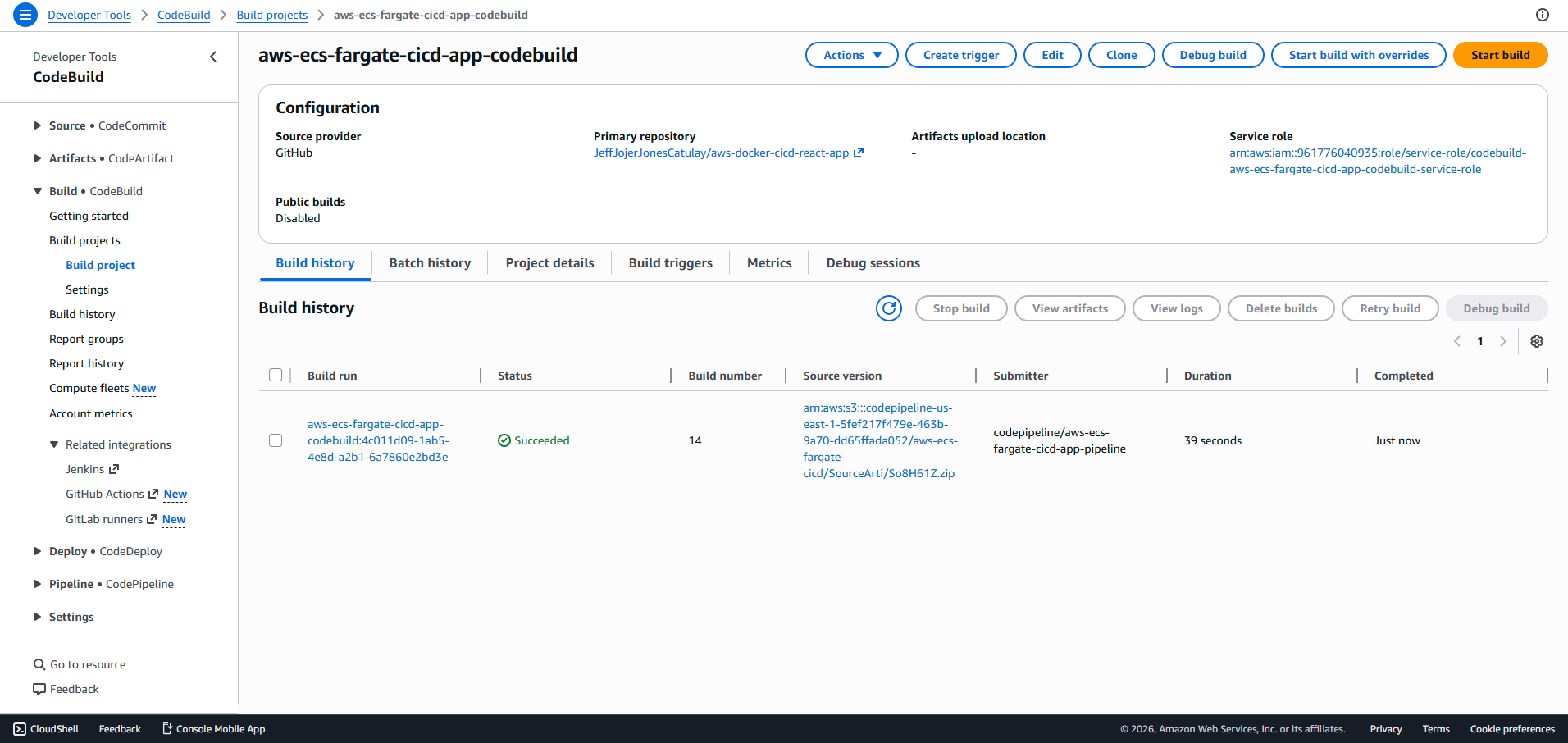Click the info icon at top right

1543,15
